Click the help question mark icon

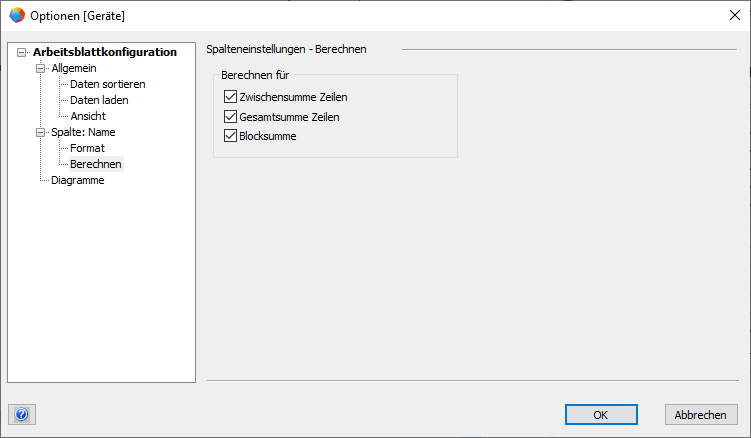click(22, 414)
